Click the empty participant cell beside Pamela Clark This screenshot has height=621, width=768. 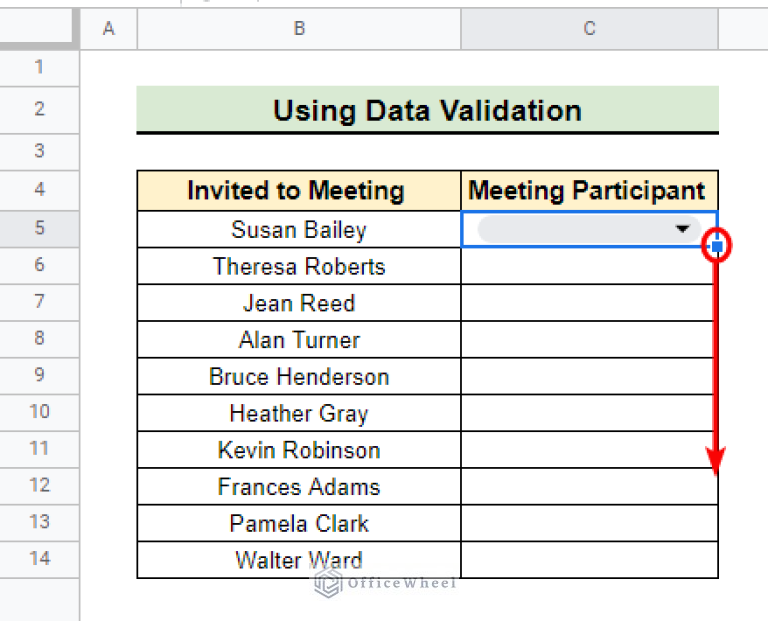click(x=590, y=523)
